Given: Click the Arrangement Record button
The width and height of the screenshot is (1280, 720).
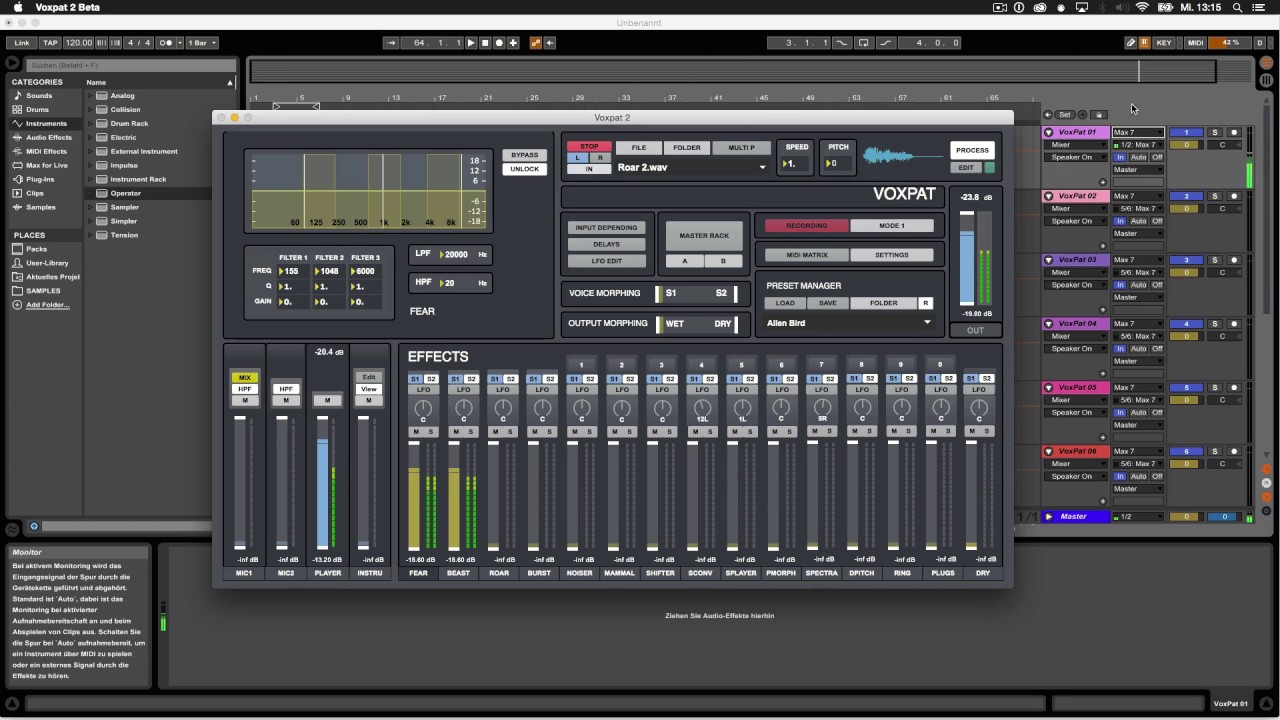Looking at the screenshot, I should pos(499,43).
